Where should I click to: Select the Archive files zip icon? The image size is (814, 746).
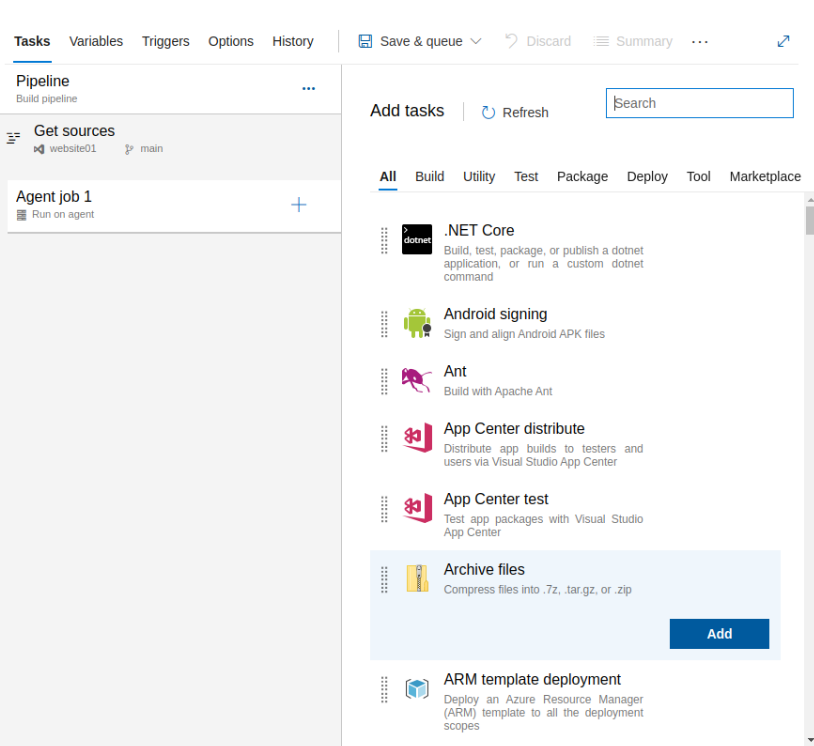[417, 579]
